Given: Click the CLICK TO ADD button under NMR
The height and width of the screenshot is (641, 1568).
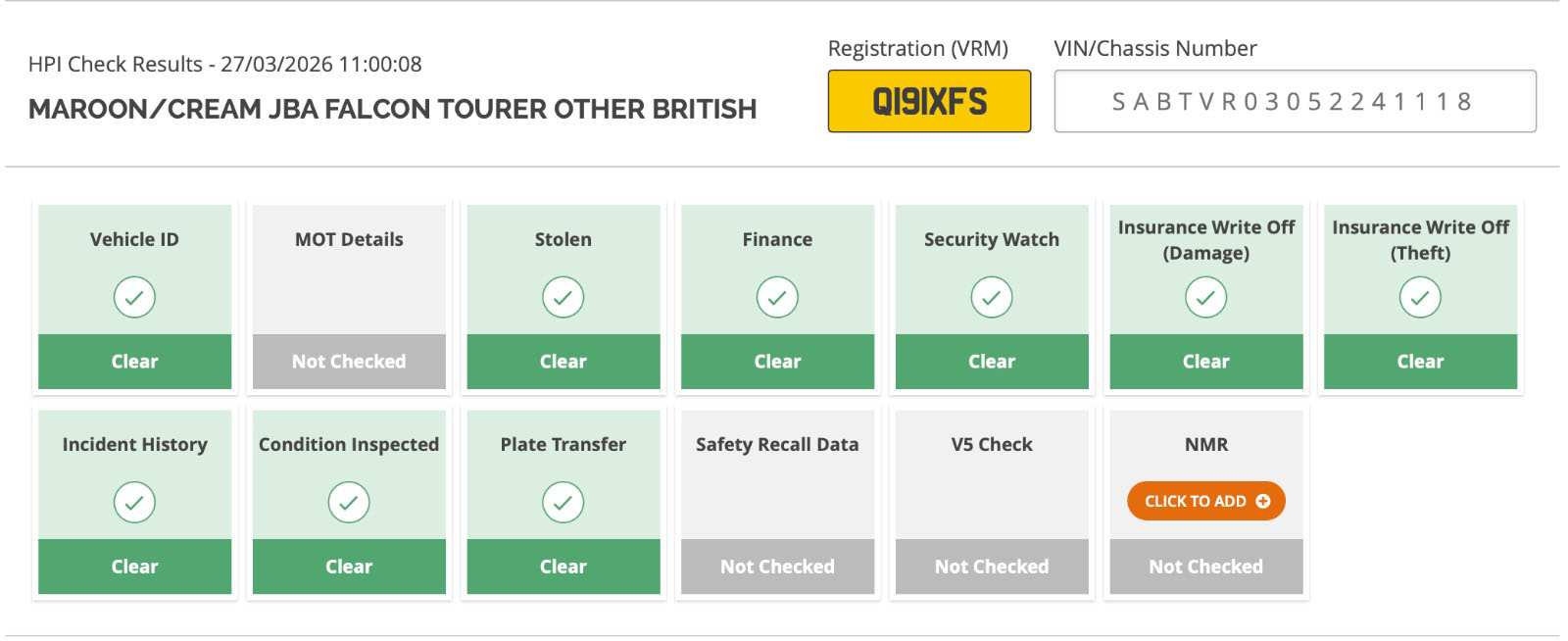Looking at the screenshot, I should pyautogui.click(x=1206, y=501).
